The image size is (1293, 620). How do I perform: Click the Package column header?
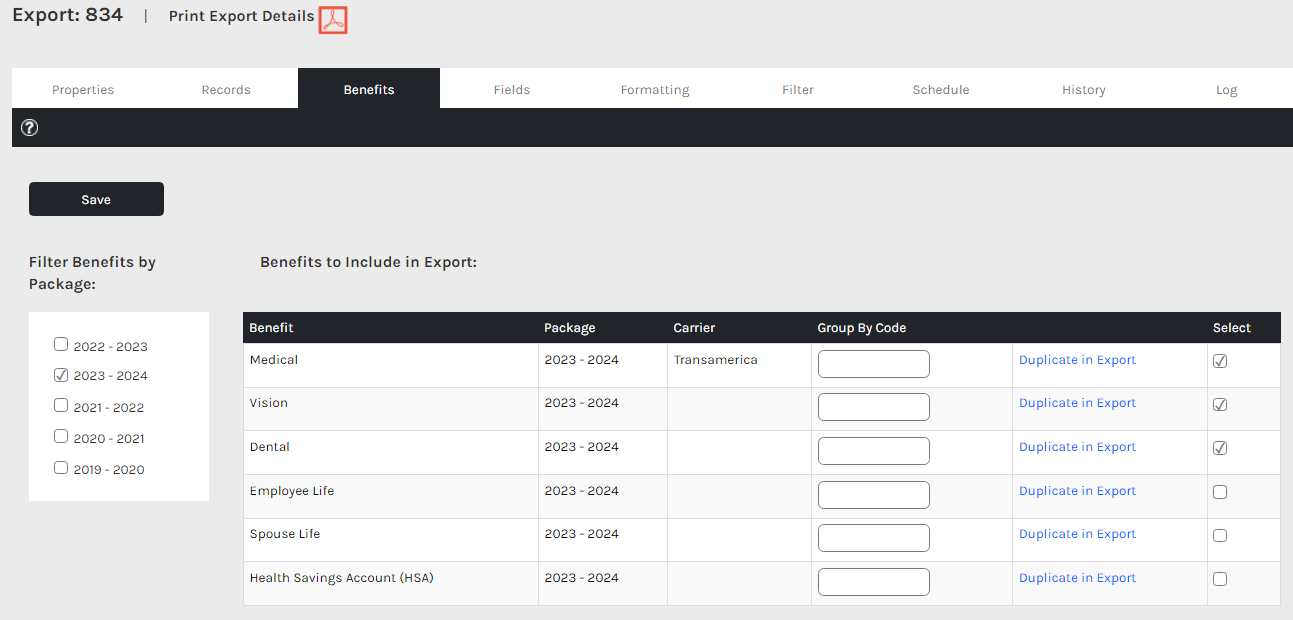(x=570, y=328)
